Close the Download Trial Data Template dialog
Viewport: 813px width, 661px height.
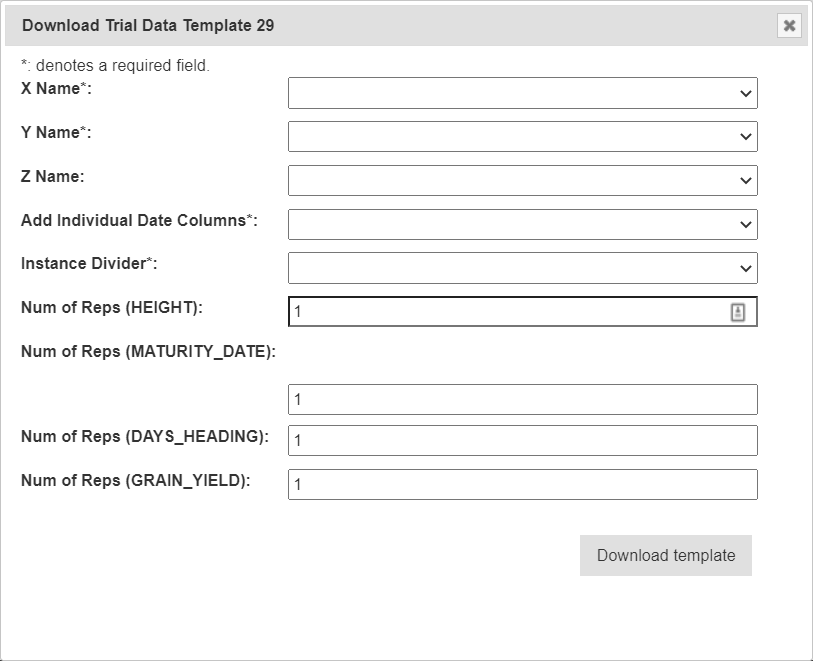(789, 26)
